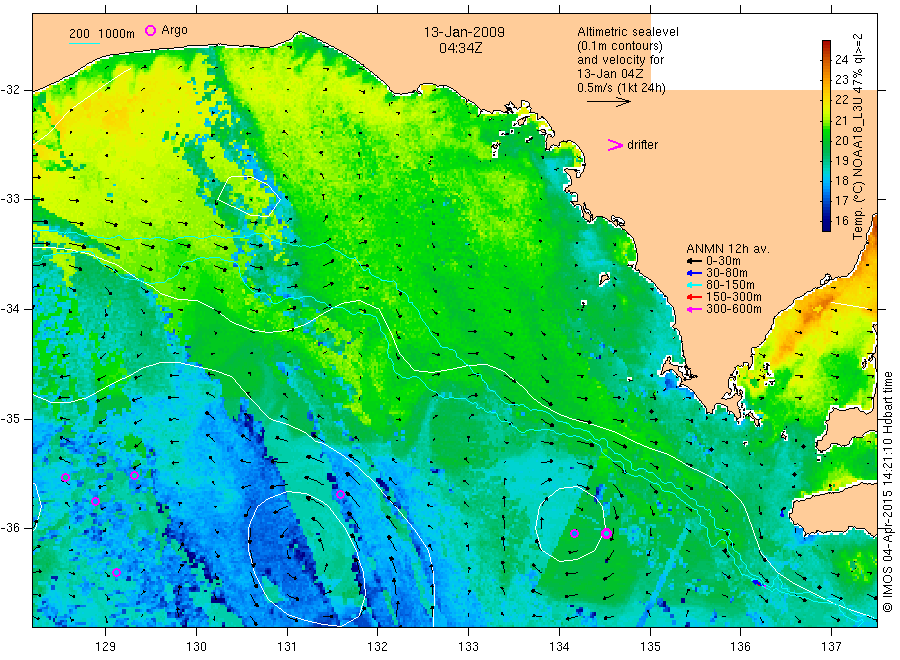
Task: Select the Argo marker near 129.3°E, 35.5°S
Action: pos(134,475)
